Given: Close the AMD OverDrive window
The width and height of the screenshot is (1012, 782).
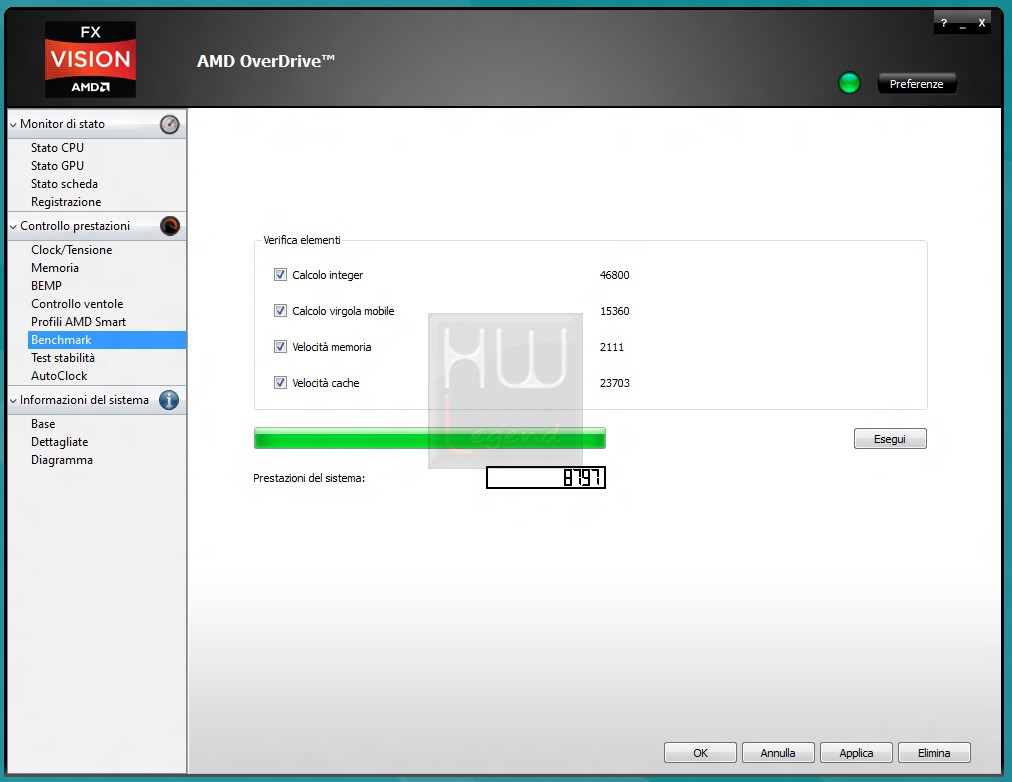Looking at the screenshot, I should coord(982,23).
